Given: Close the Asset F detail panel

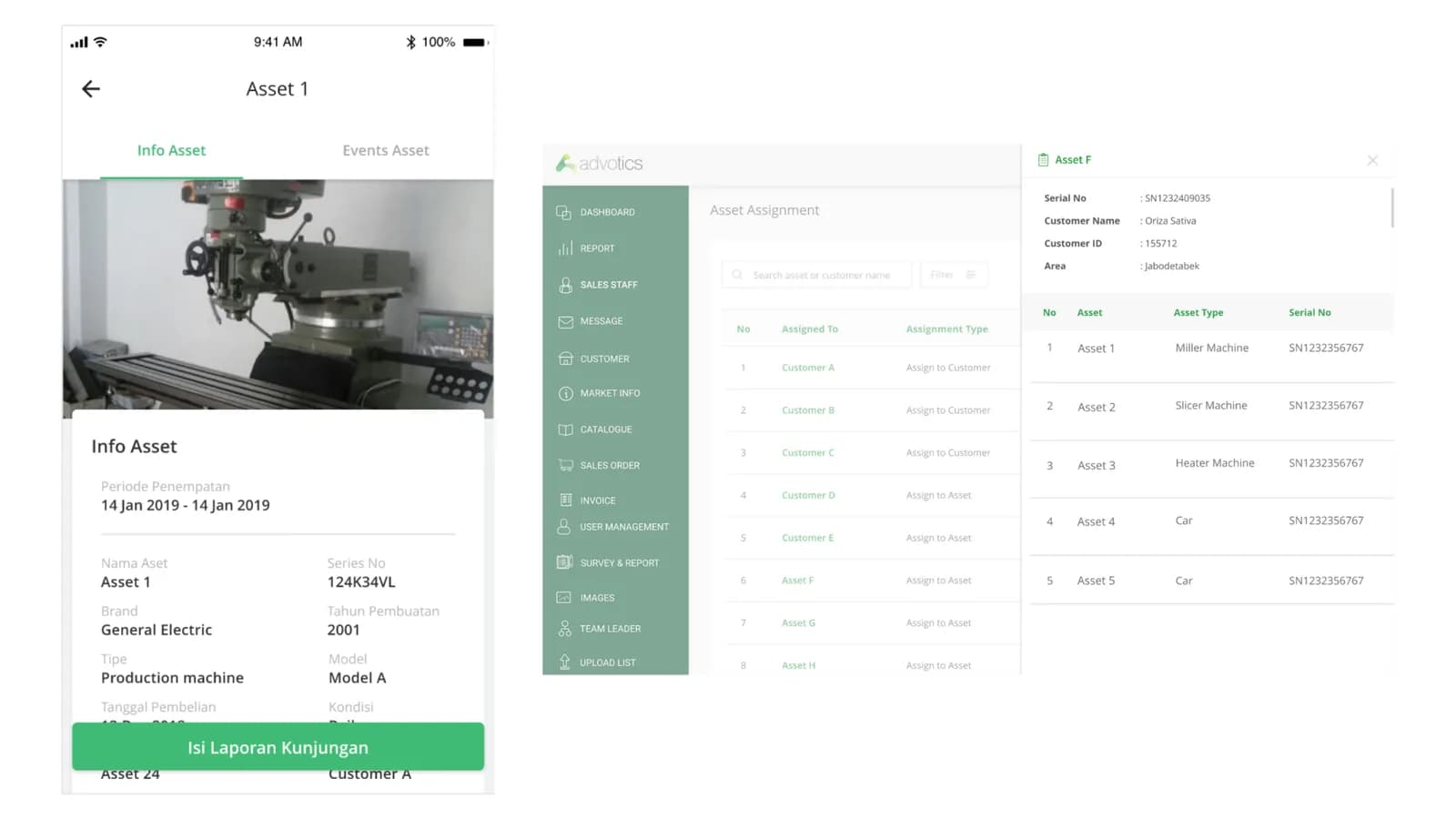Looking at the screenshot, I should [1372, 160].
